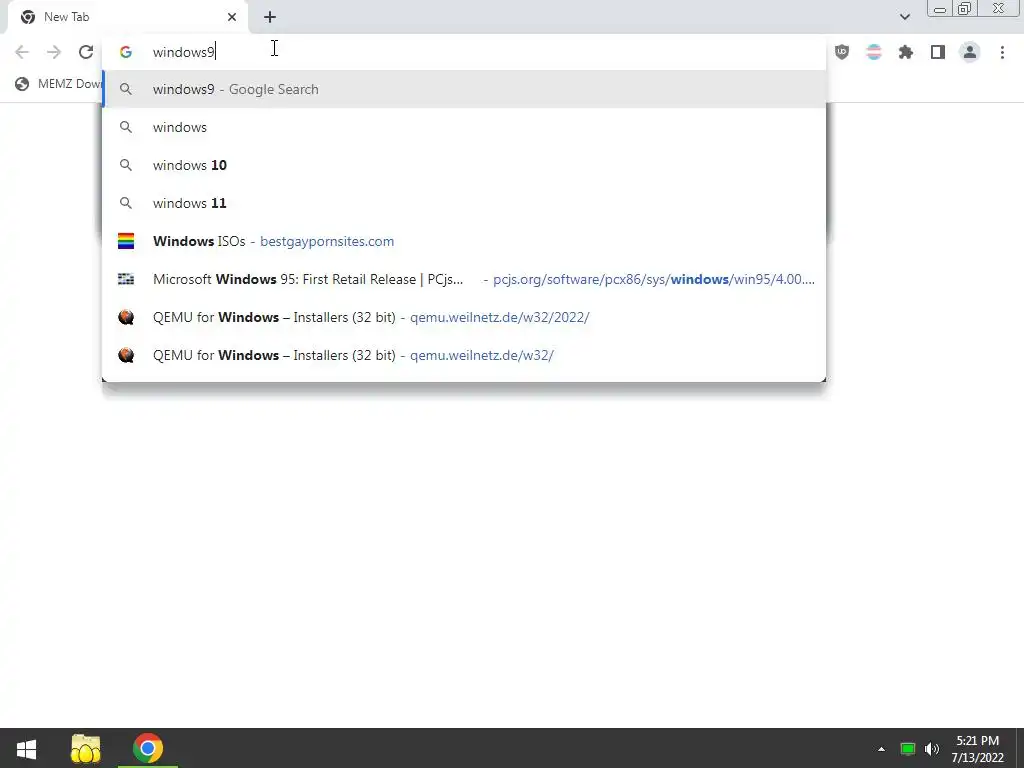
Task: Click the Chrome taskbar icon
Action: (x=148, y=748)
